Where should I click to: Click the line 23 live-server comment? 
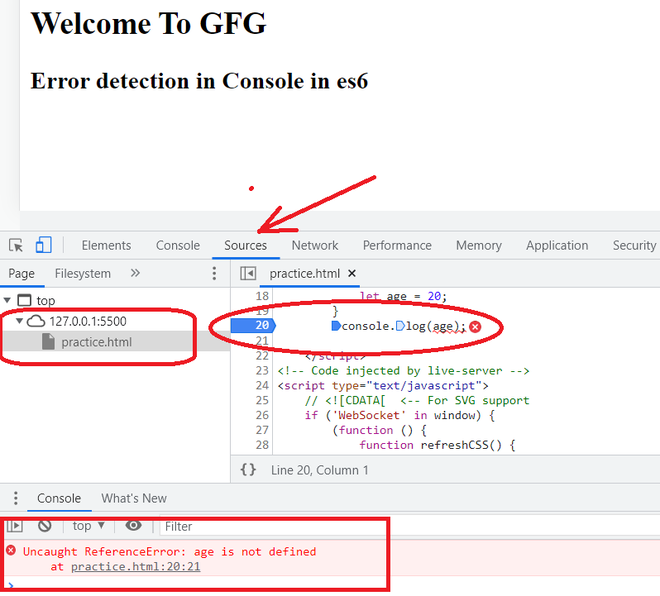[x=403, y=371]
